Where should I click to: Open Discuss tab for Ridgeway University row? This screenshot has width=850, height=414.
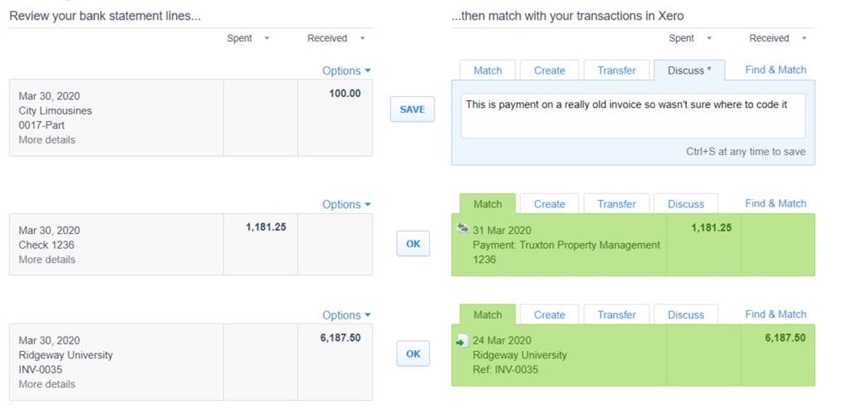685,314
